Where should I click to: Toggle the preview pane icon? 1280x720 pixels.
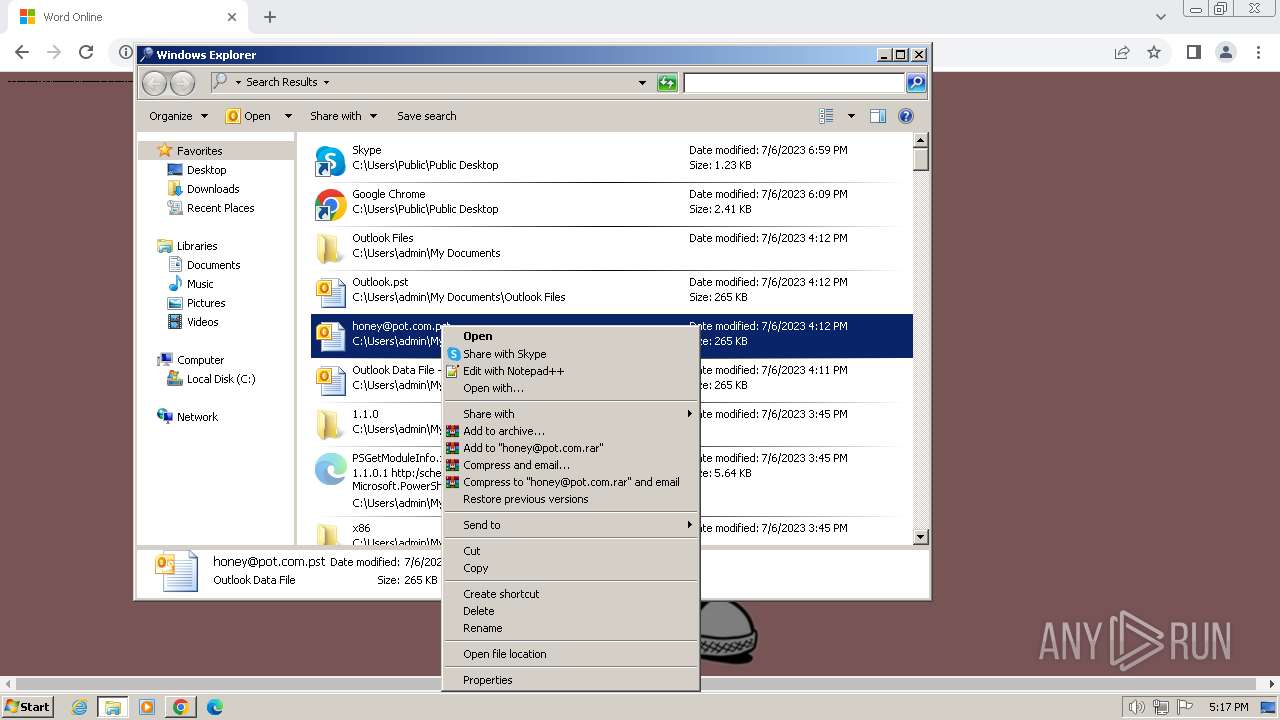[878, 116]
